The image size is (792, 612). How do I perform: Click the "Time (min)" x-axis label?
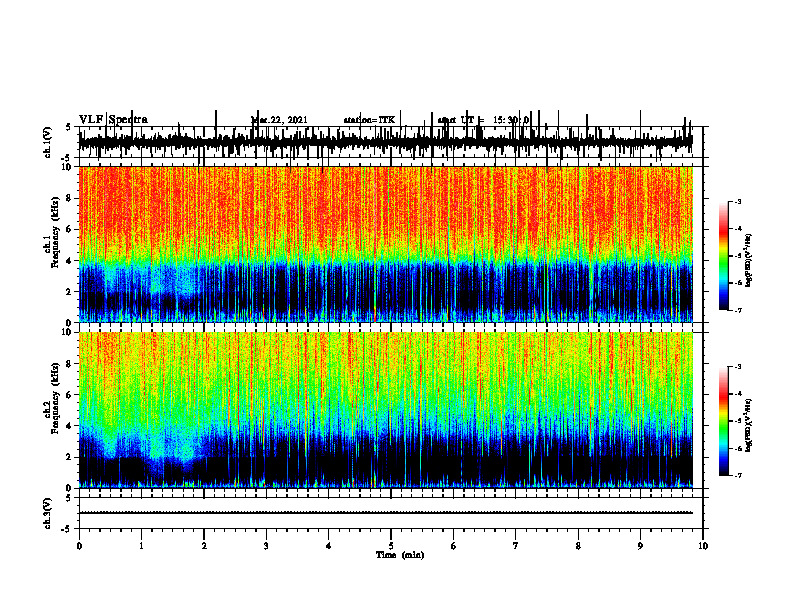400,555
